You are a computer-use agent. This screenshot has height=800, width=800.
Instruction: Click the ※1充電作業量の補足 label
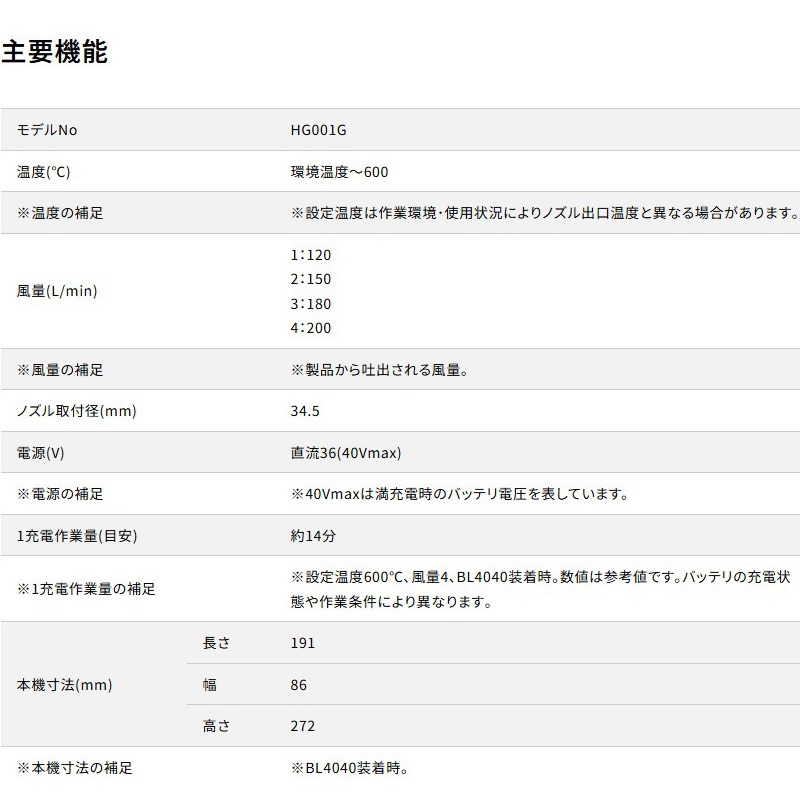(x=86, y=589)
